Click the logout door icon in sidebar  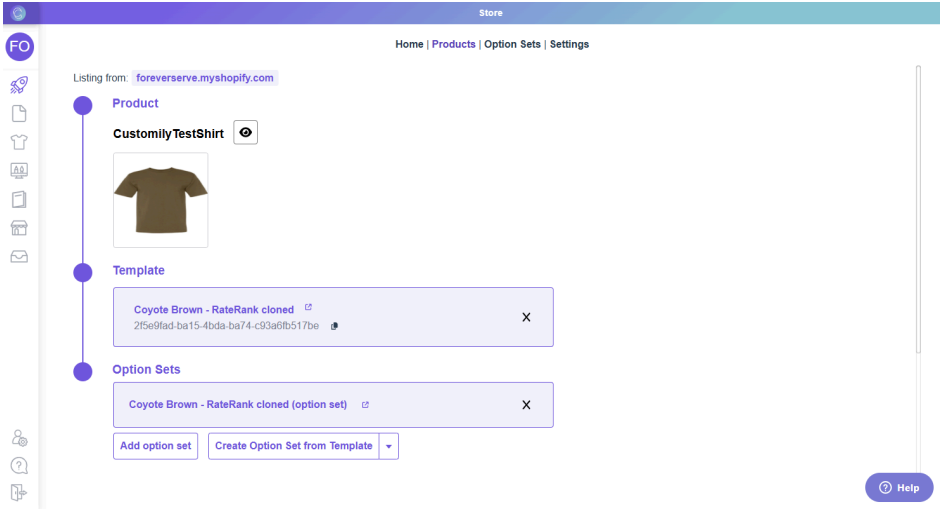(x=19, y=492)
